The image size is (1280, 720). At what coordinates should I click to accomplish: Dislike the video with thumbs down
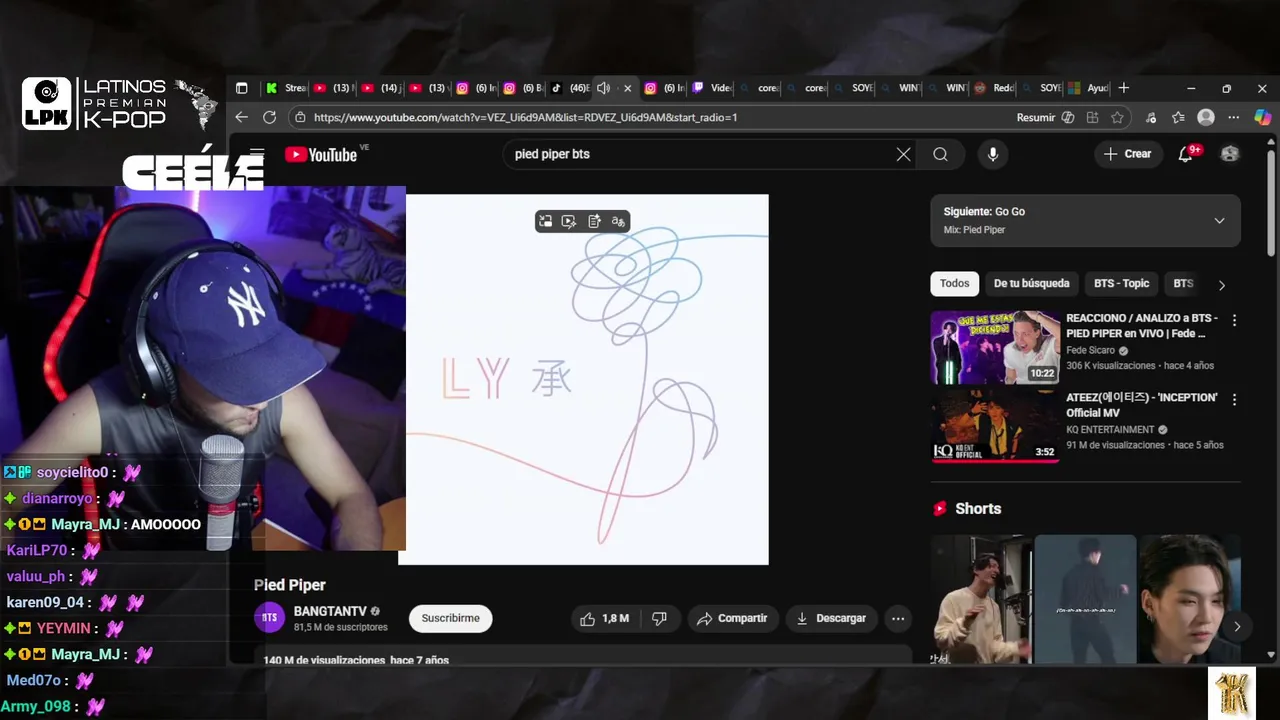tap(659, 618)
